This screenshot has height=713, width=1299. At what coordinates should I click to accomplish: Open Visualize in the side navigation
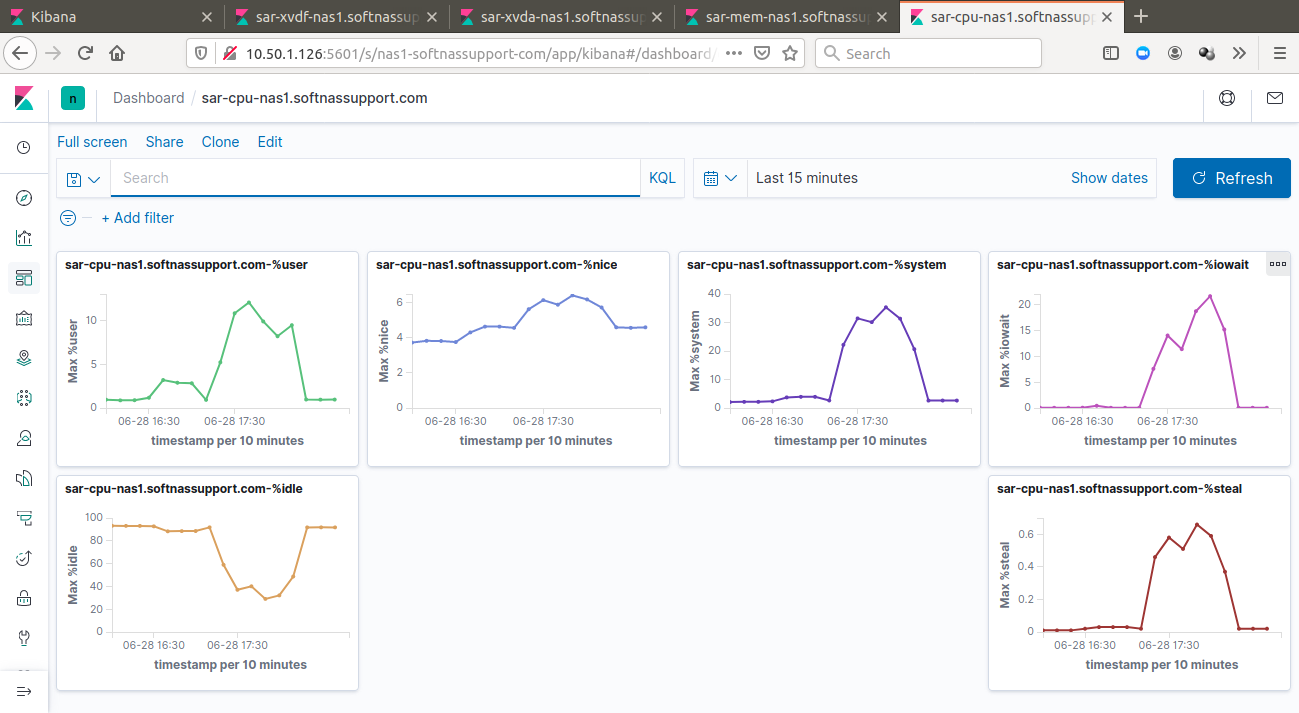click(x=24, y=238)
